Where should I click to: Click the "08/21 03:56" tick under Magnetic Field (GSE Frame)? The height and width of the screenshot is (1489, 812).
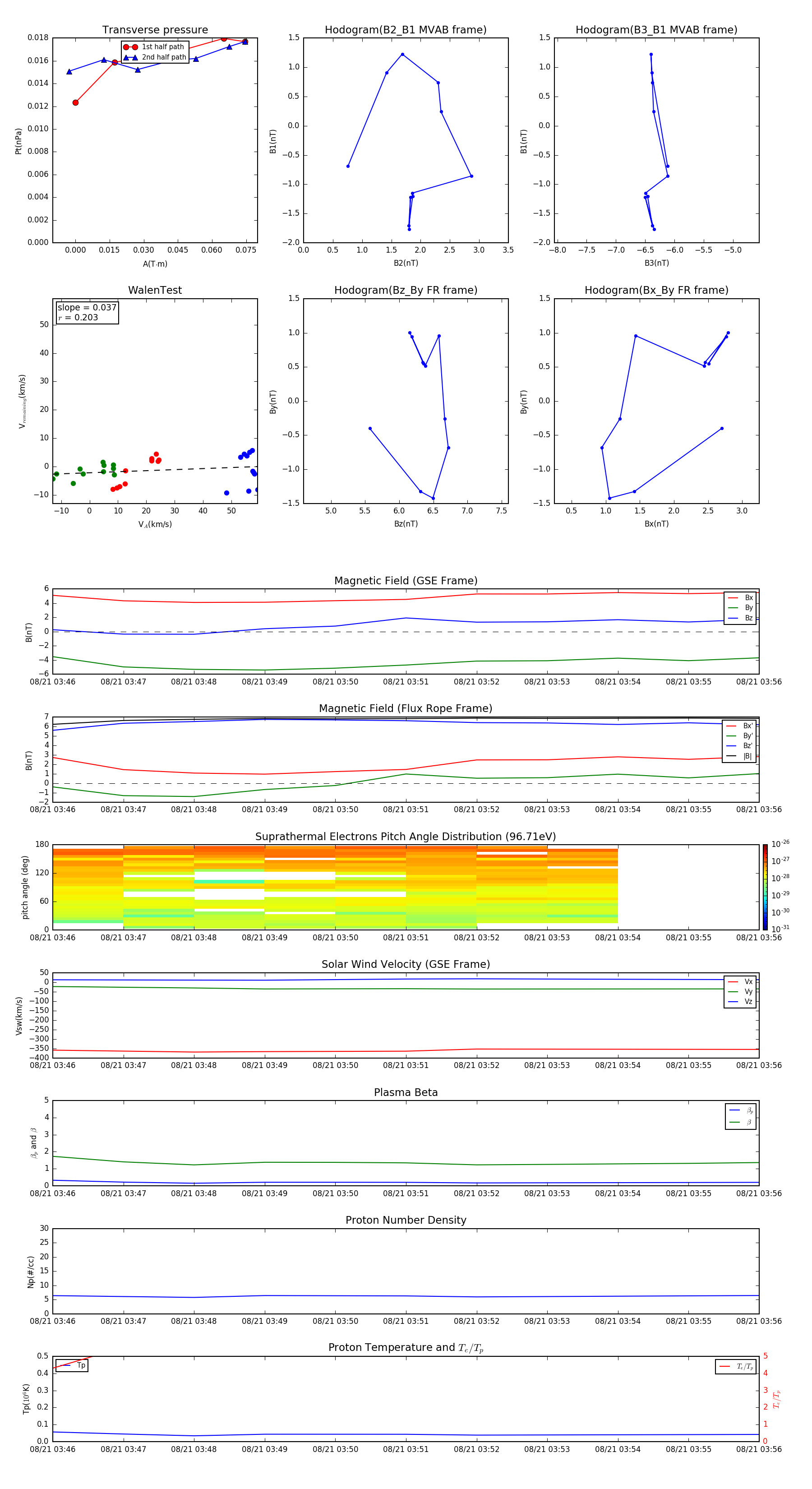click(x=759, y=682)
